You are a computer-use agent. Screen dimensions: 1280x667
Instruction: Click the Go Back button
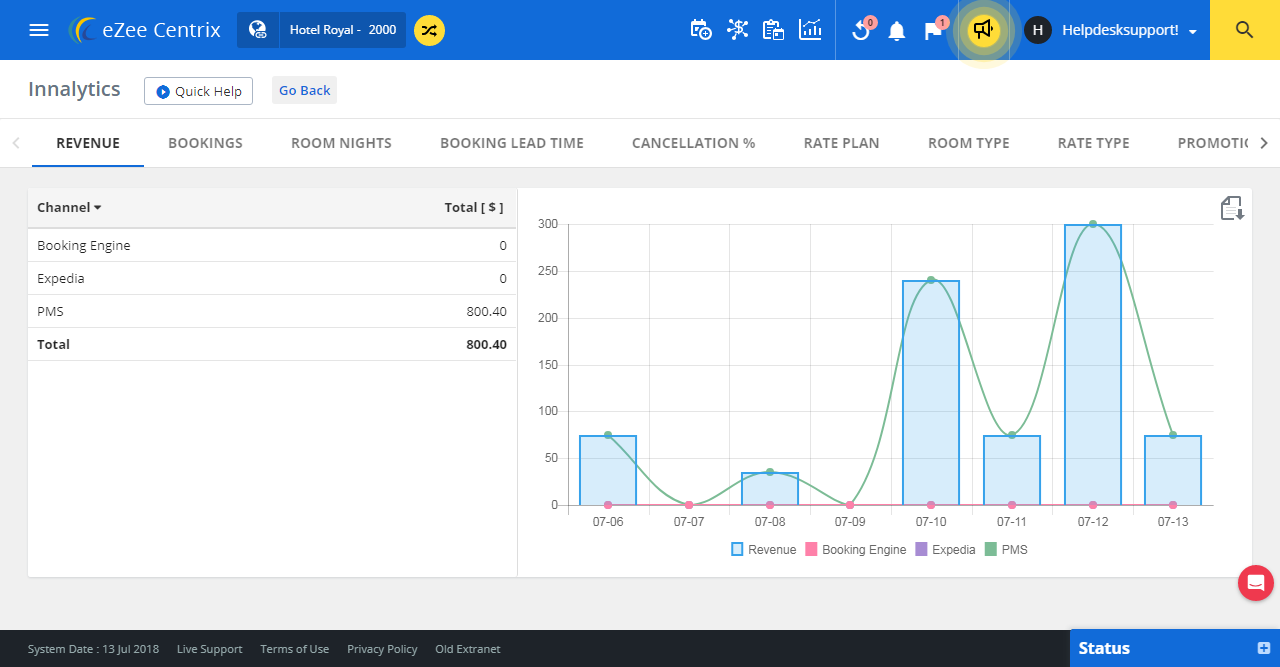coord(304,90)
